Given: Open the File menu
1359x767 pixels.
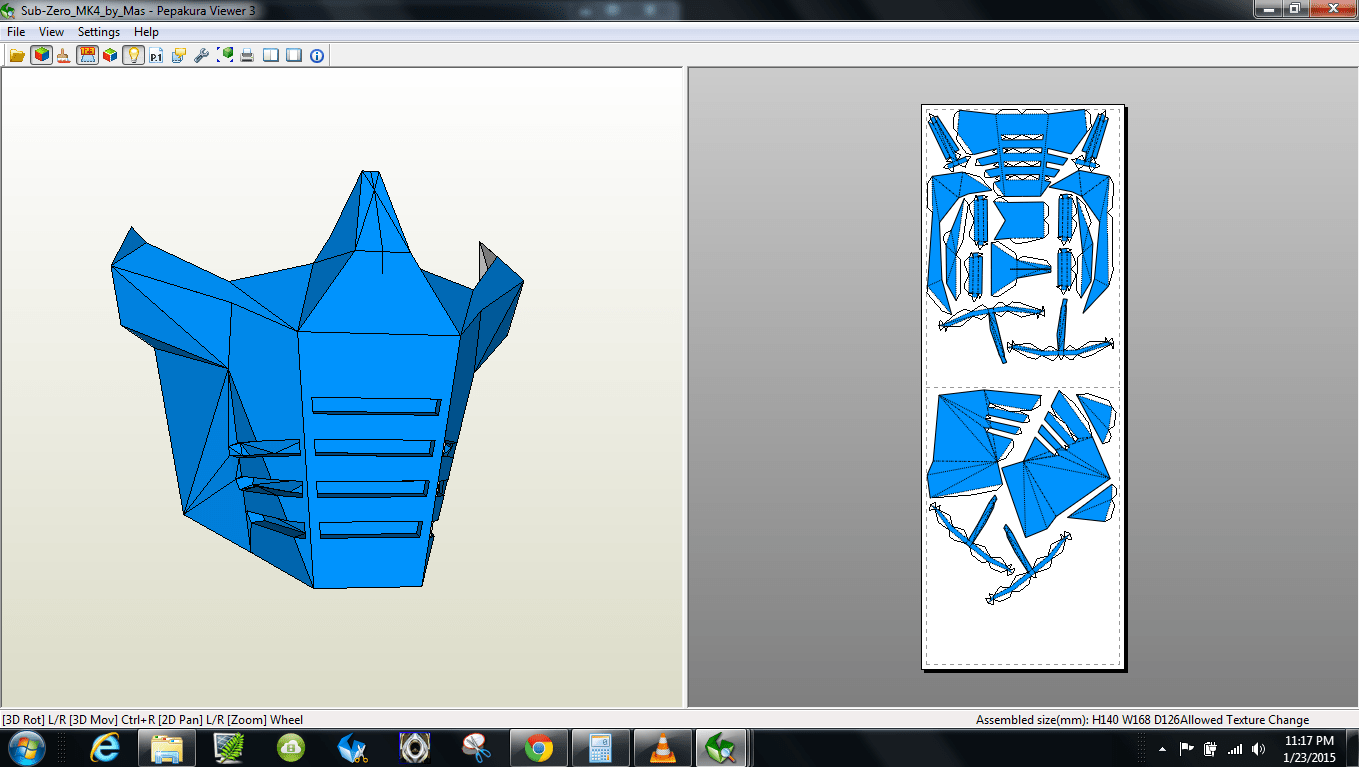Looking at the screenshot, I should [16, 32].
